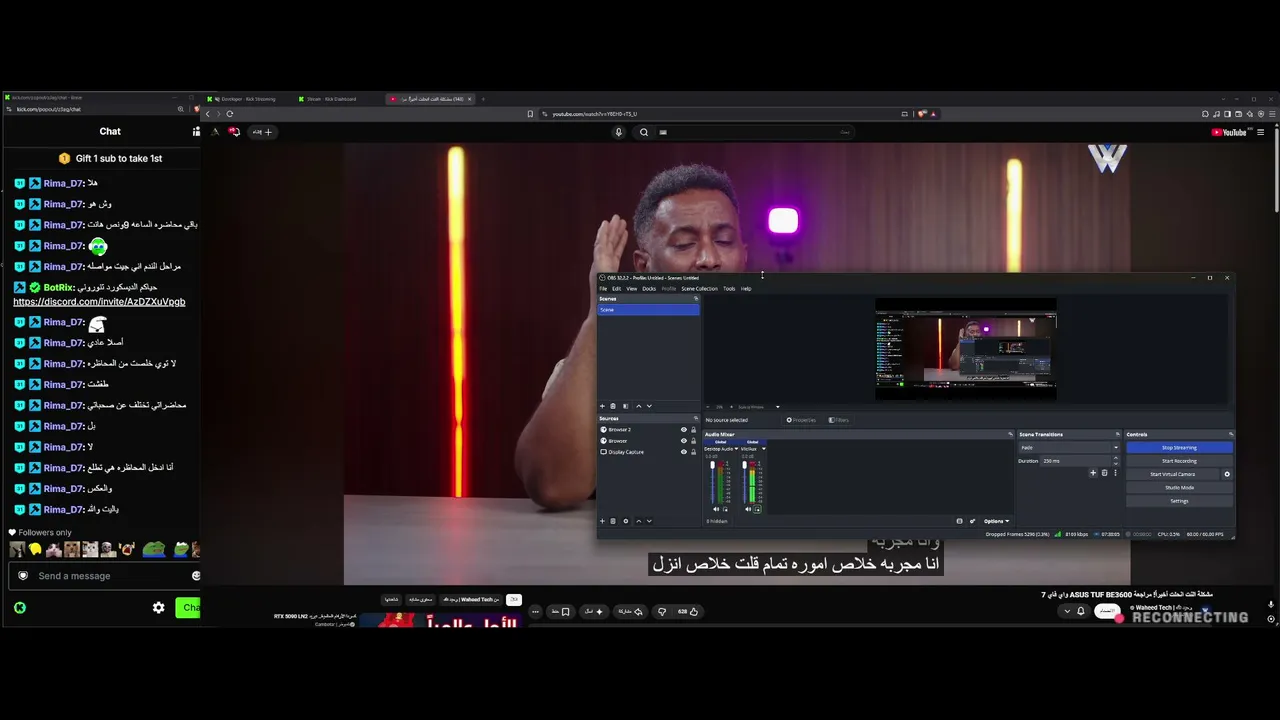The width and height of the screenshot is (1280, 720).
Task: Open OBS Settings from Controls dock
Action: pyautogui.click(x=1179, y=501)
